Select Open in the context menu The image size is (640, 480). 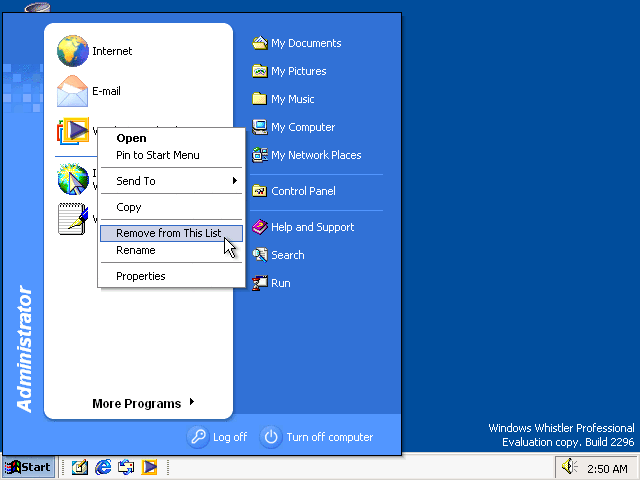click(171, 138)
